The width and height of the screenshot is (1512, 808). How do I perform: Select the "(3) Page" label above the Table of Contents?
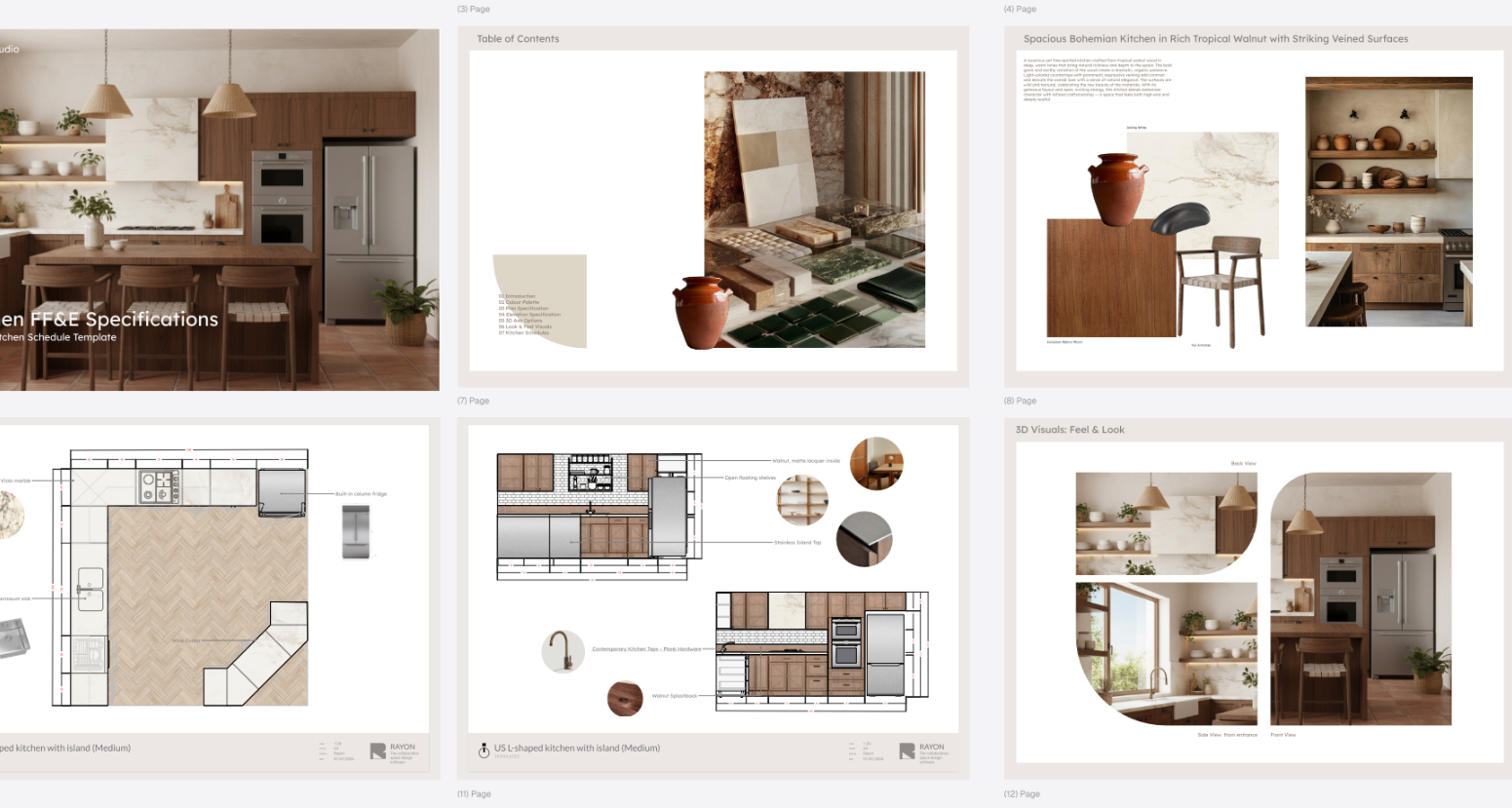[472, 8]
